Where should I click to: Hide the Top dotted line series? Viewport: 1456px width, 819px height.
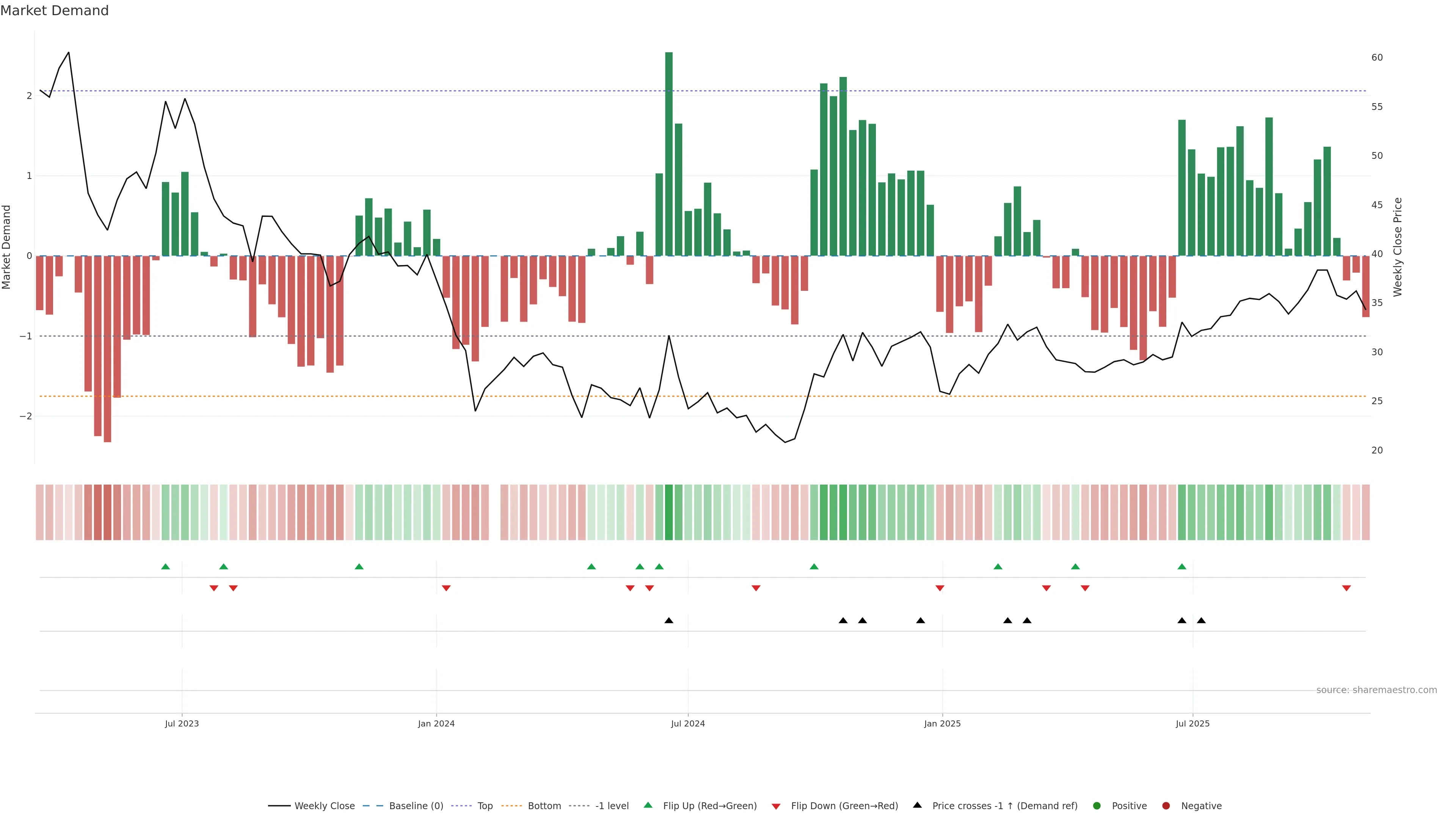pos(485,806)
